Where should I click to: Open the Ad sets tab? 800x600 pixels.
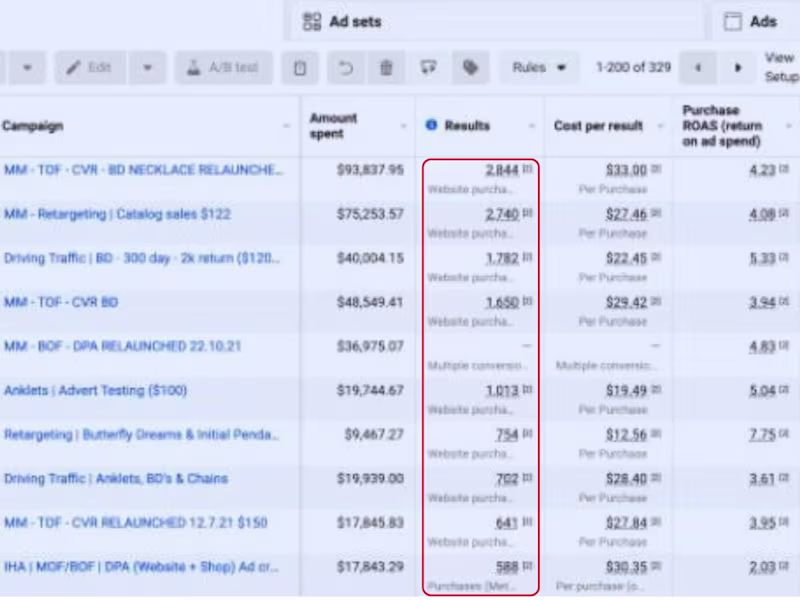(x=342, y=21)
